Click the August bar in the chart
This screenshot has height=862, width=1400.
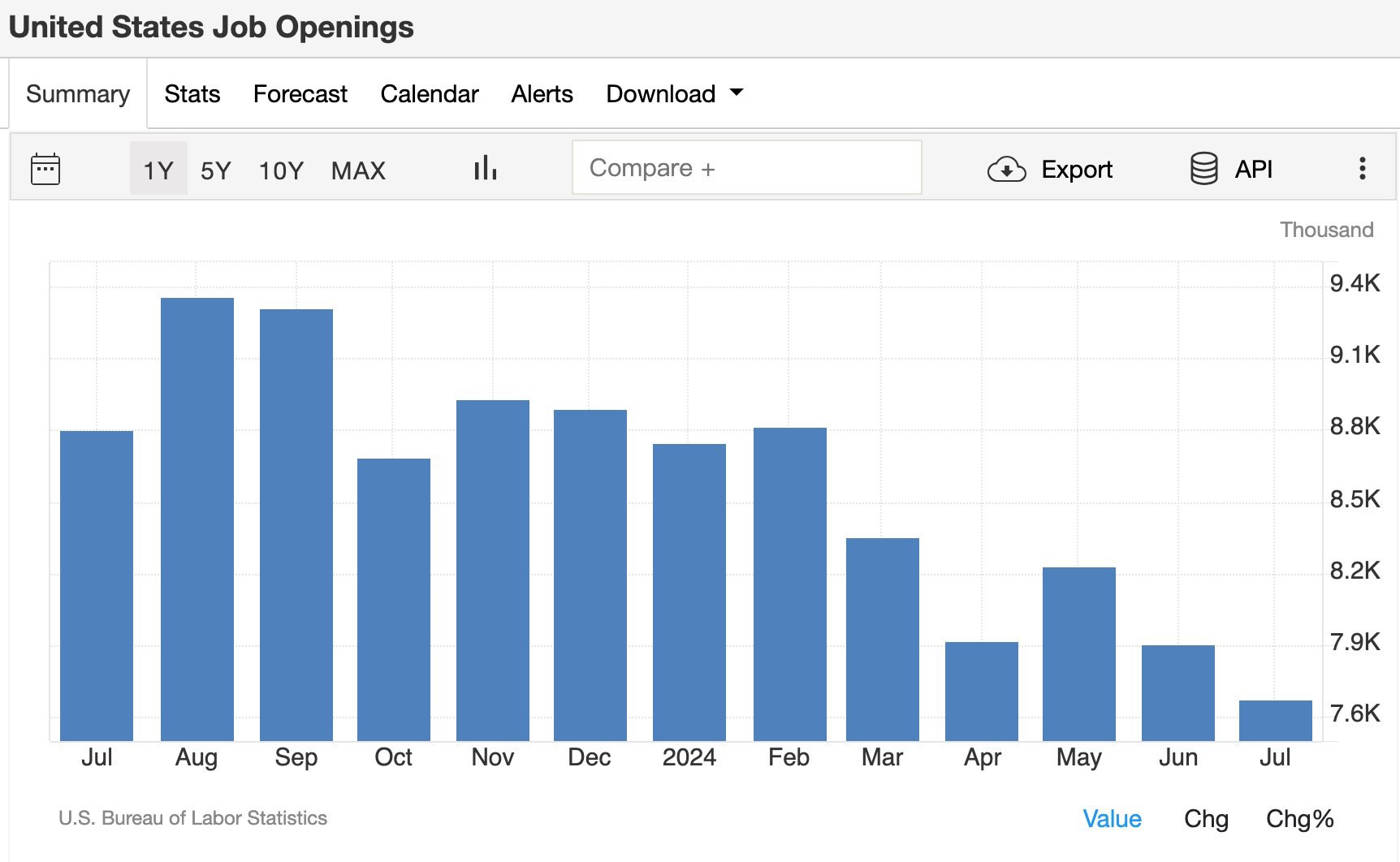pyautogui.click(x=197, y=519)
